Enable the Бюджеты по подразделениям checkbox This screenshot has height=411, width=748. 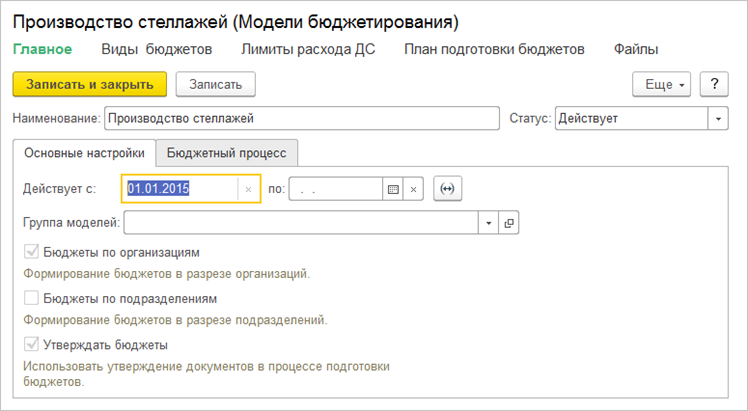coord(31,298)
